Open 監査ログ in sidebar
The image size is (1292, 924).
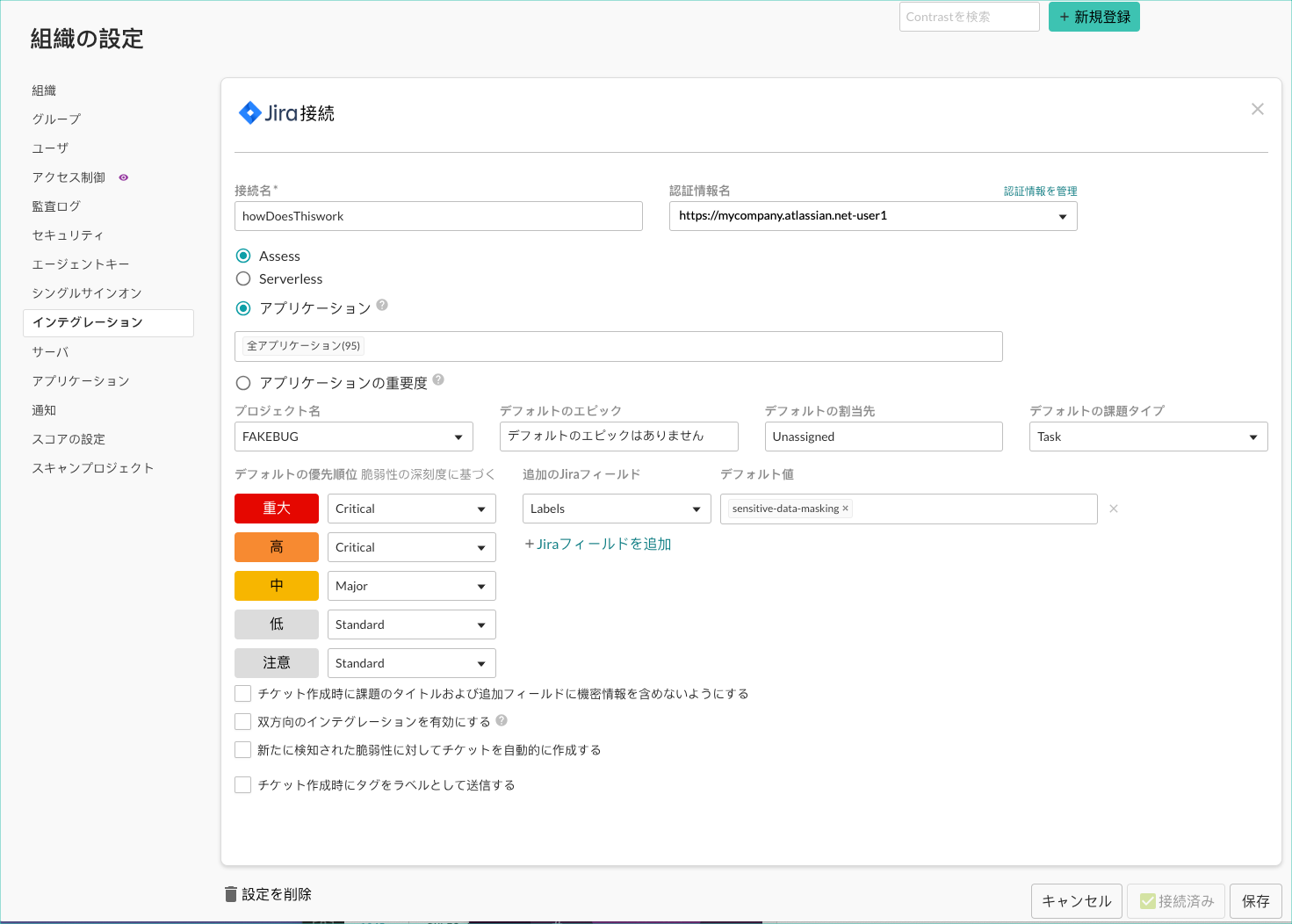pyautogui.click(x=56, y=206)
